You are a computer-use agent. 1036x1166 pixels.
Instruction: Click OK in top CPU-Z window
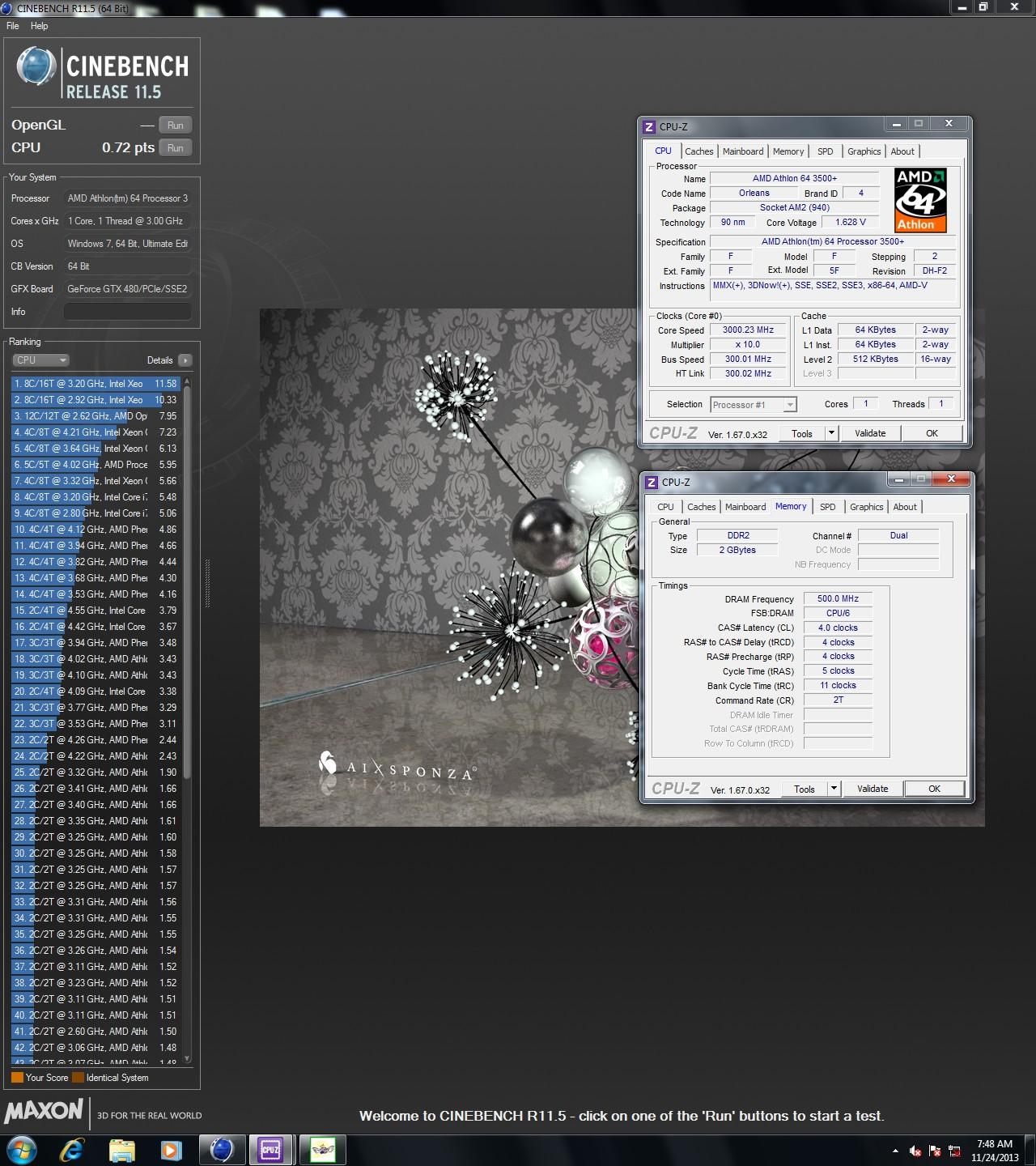coord(932,433)
